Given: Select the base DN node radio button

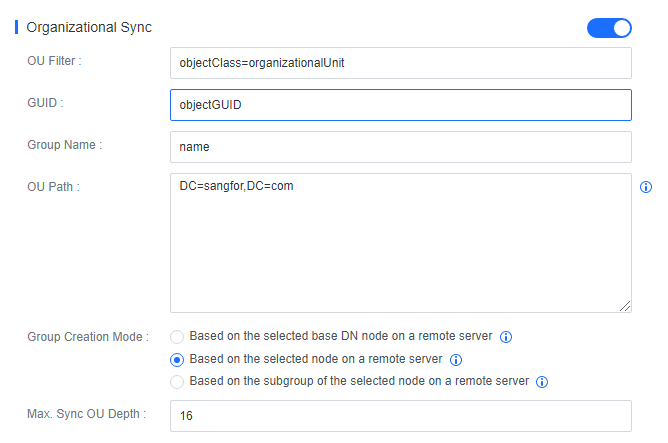Looking at the screenshot, I should coord(177,337).
